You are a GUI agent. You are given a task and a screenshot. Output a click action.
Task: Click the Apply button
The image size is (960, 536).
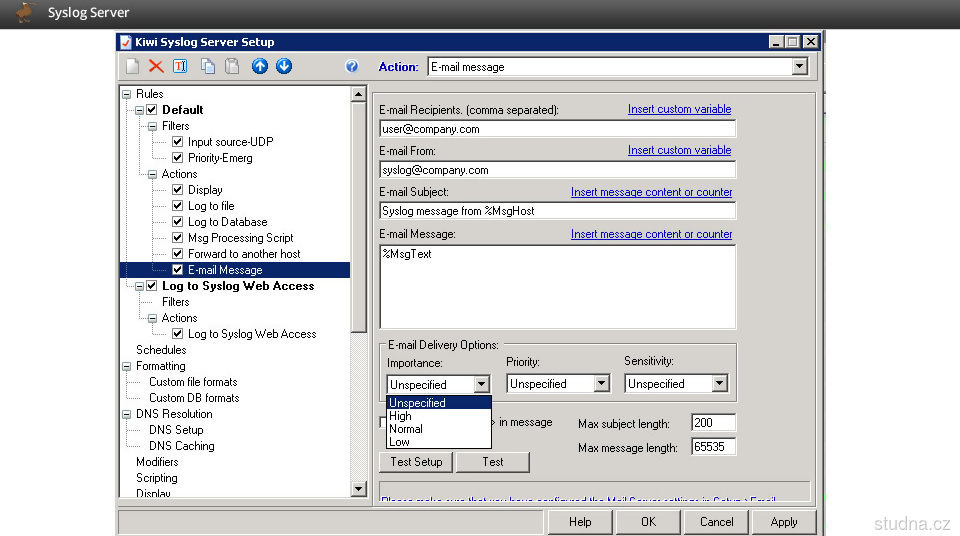pyautogui.click(x=784, y=522)
